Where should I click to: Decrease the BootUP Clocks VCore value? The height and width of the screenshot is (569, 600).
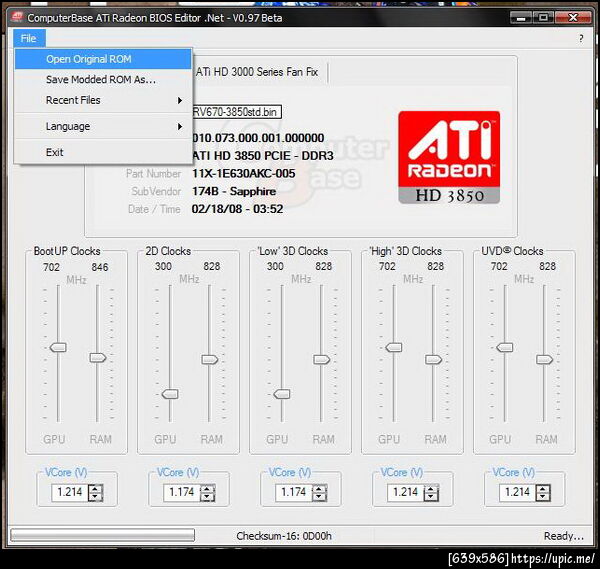coord(96,497)
